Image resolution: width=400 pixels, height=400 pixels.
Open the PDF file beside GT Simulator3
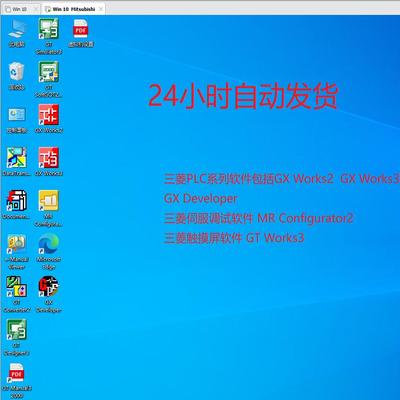tap(81, 33)
